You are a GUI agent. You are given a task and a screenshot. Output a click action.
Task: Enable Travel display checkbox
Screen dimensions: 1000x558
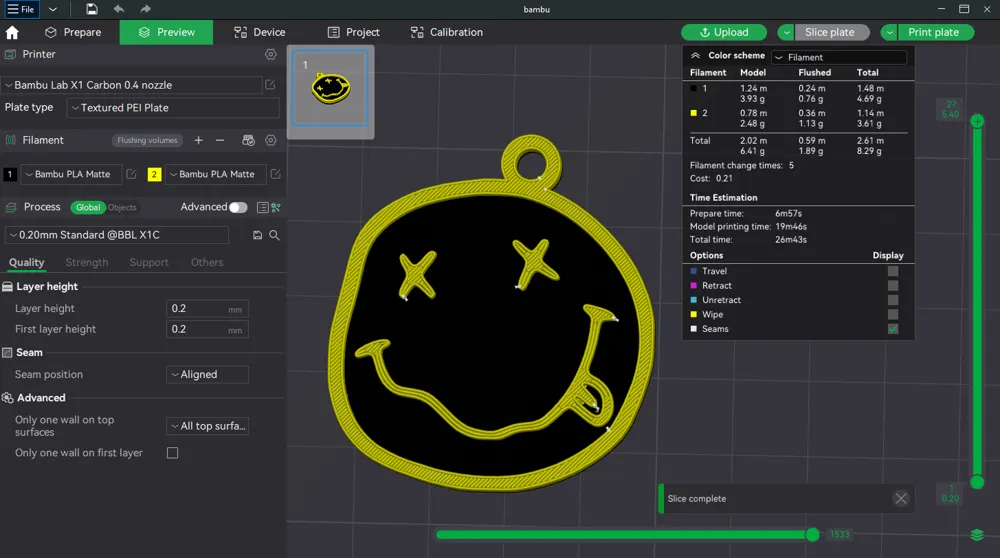point(893,271)
